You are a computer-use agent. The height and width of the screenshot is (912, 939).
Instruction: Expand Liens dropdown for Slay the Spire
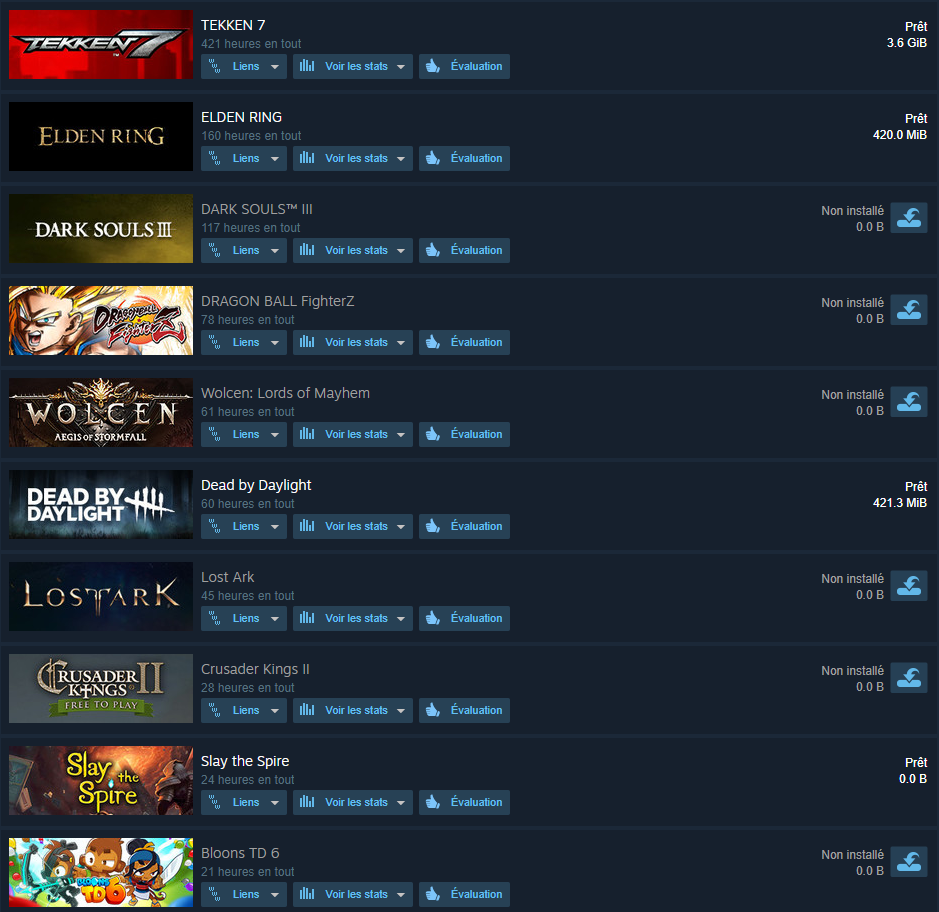pos(244,802)
